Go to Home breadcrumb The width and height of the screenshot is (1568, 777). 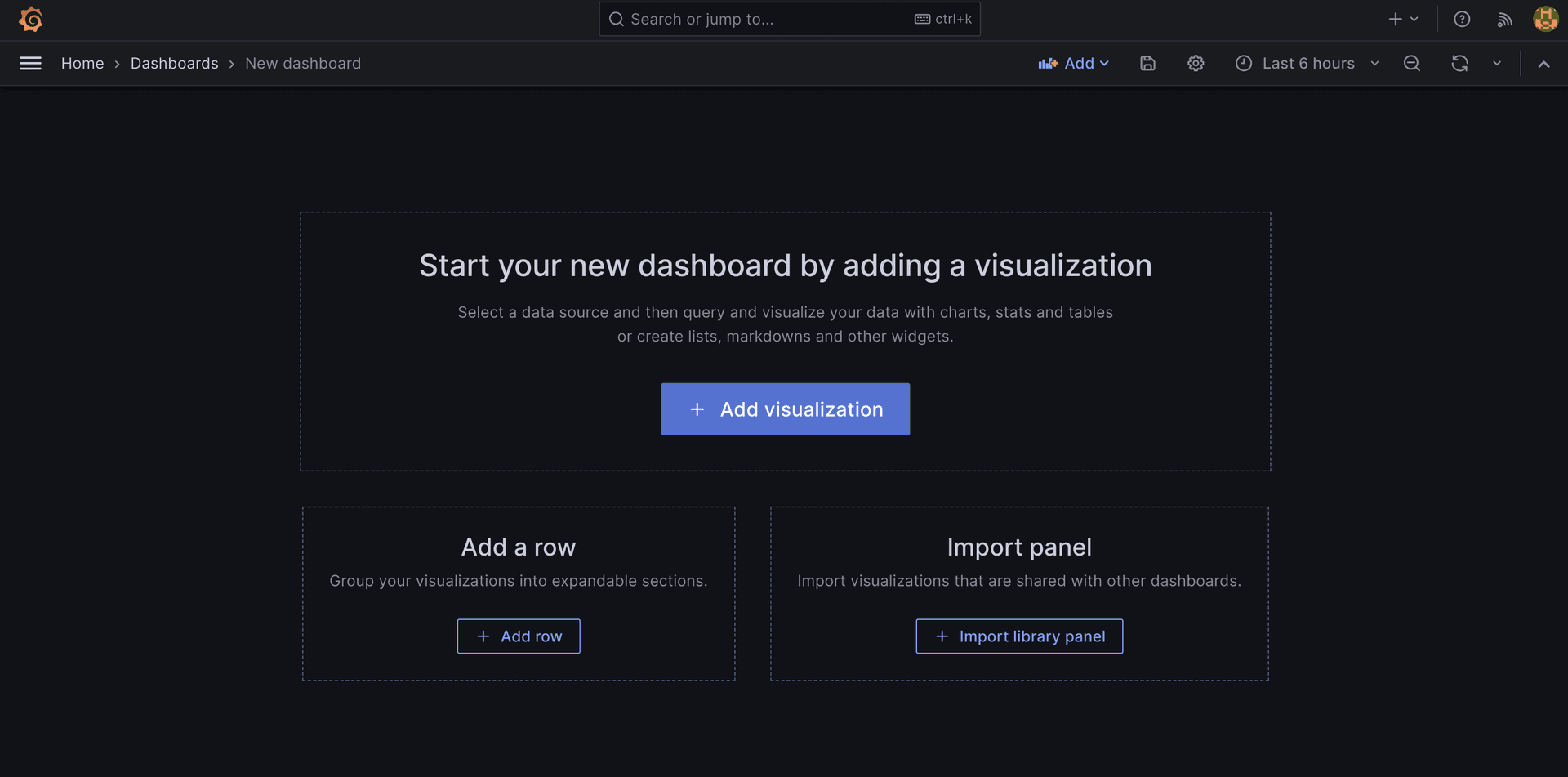[x=82, y=64]
